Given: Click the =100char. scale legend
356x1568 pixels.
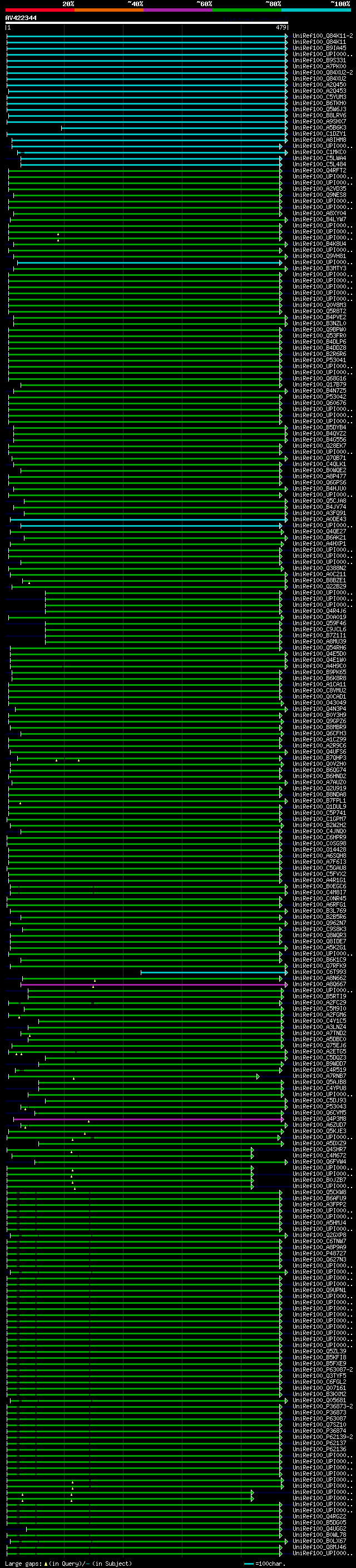Looking at the screenshot, I should (265, 1563).
